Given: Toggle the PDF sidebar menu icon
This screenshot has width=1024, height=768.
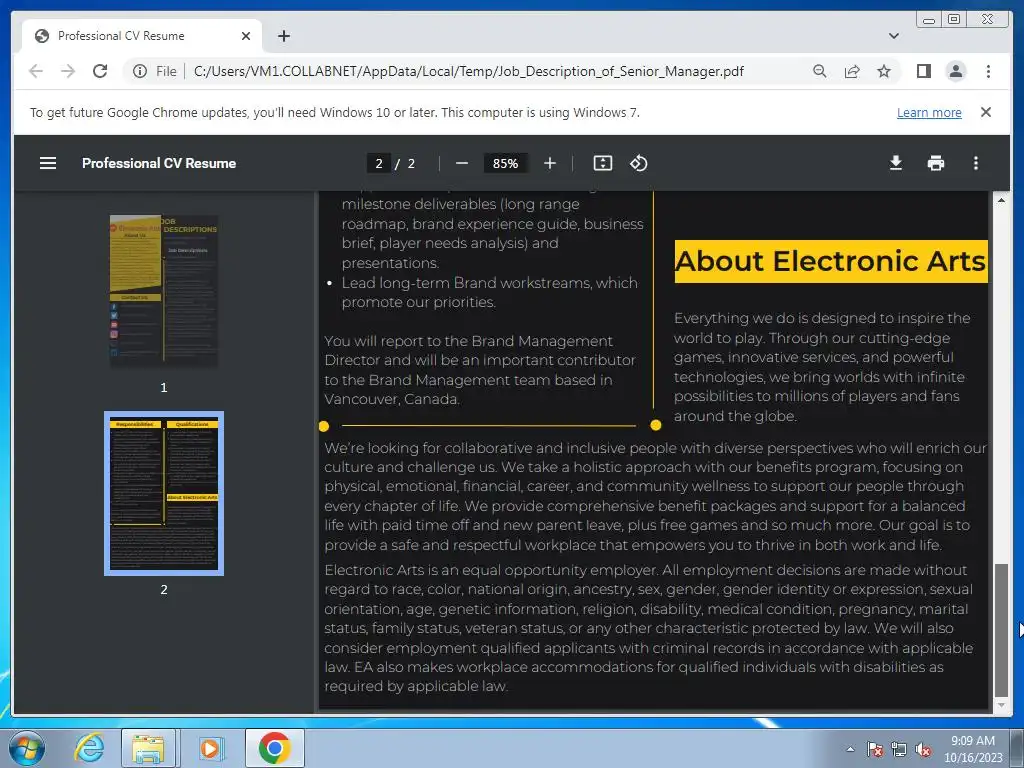Looking at the screenshot, I should (48, 163).
